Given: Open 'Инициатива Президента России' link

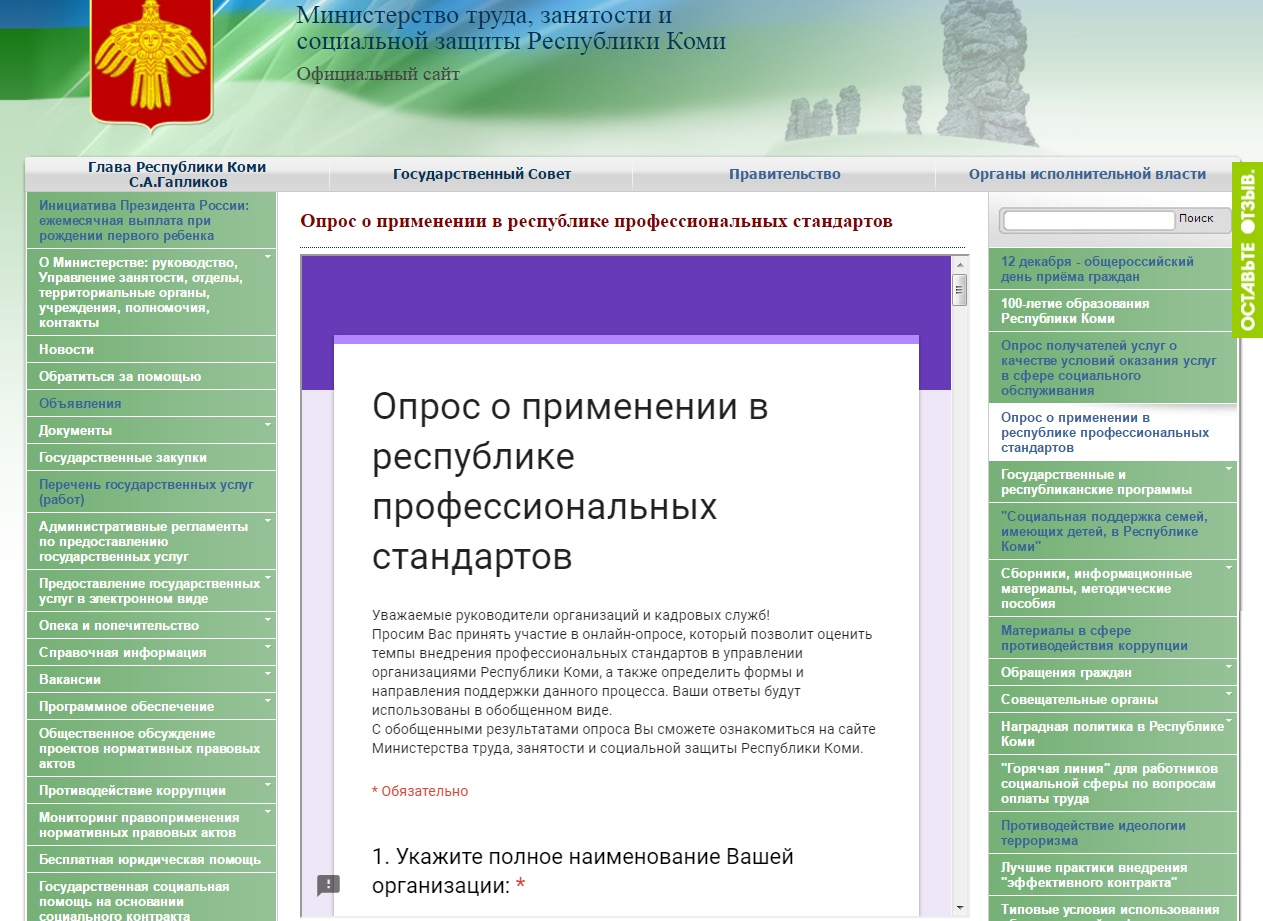Looking at the screenshot, I should 151,220.
